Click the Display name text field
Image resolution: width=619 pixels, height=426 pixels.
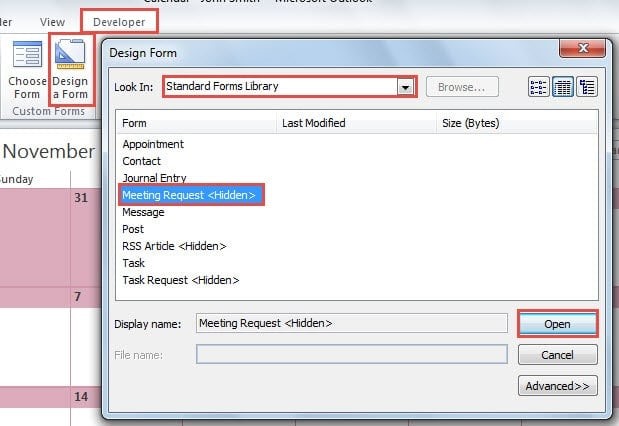(x=351, y=323)
